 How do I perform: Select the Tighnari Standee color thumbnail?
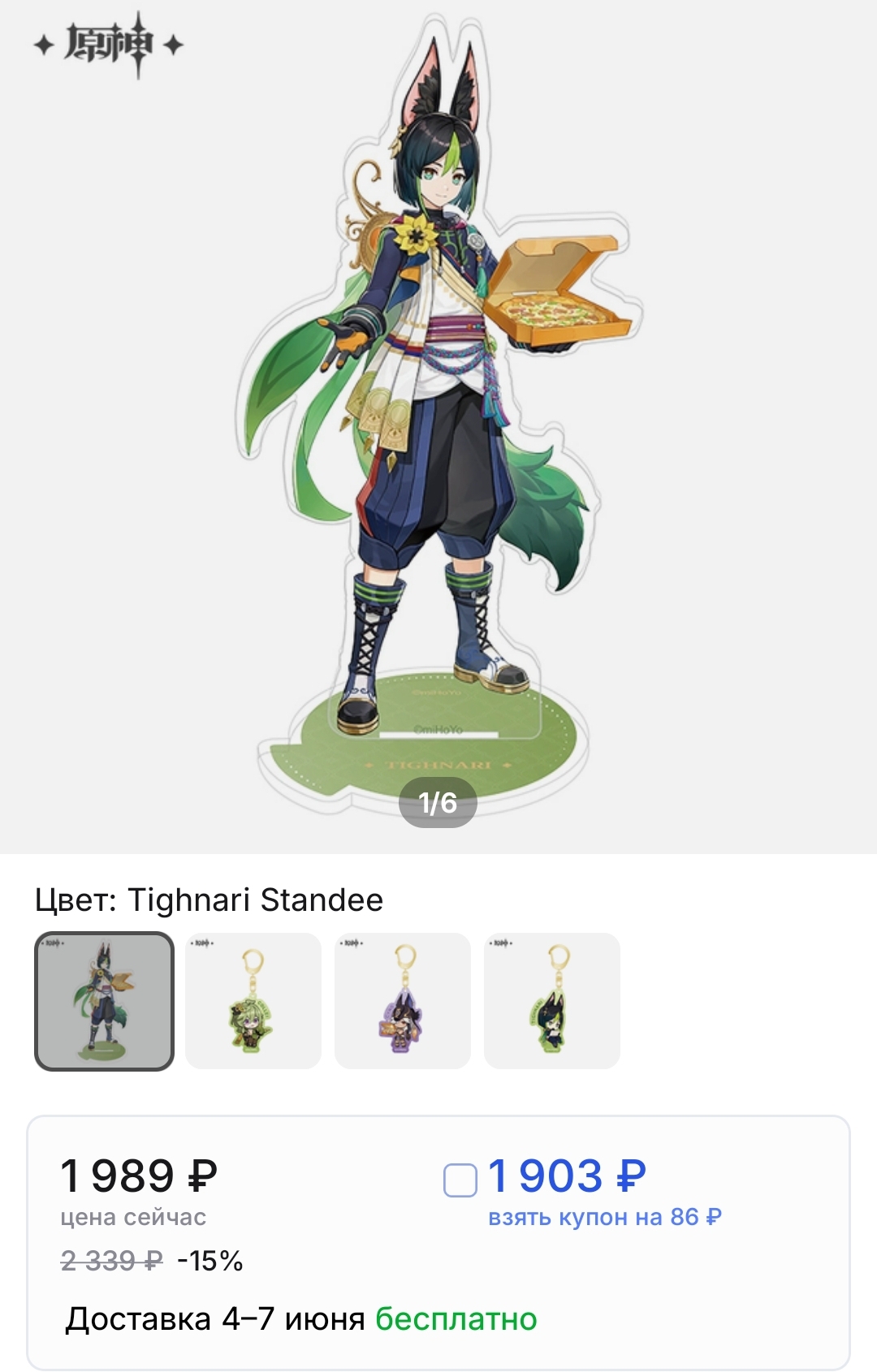pyautogui.click(x=104, y=1001)
